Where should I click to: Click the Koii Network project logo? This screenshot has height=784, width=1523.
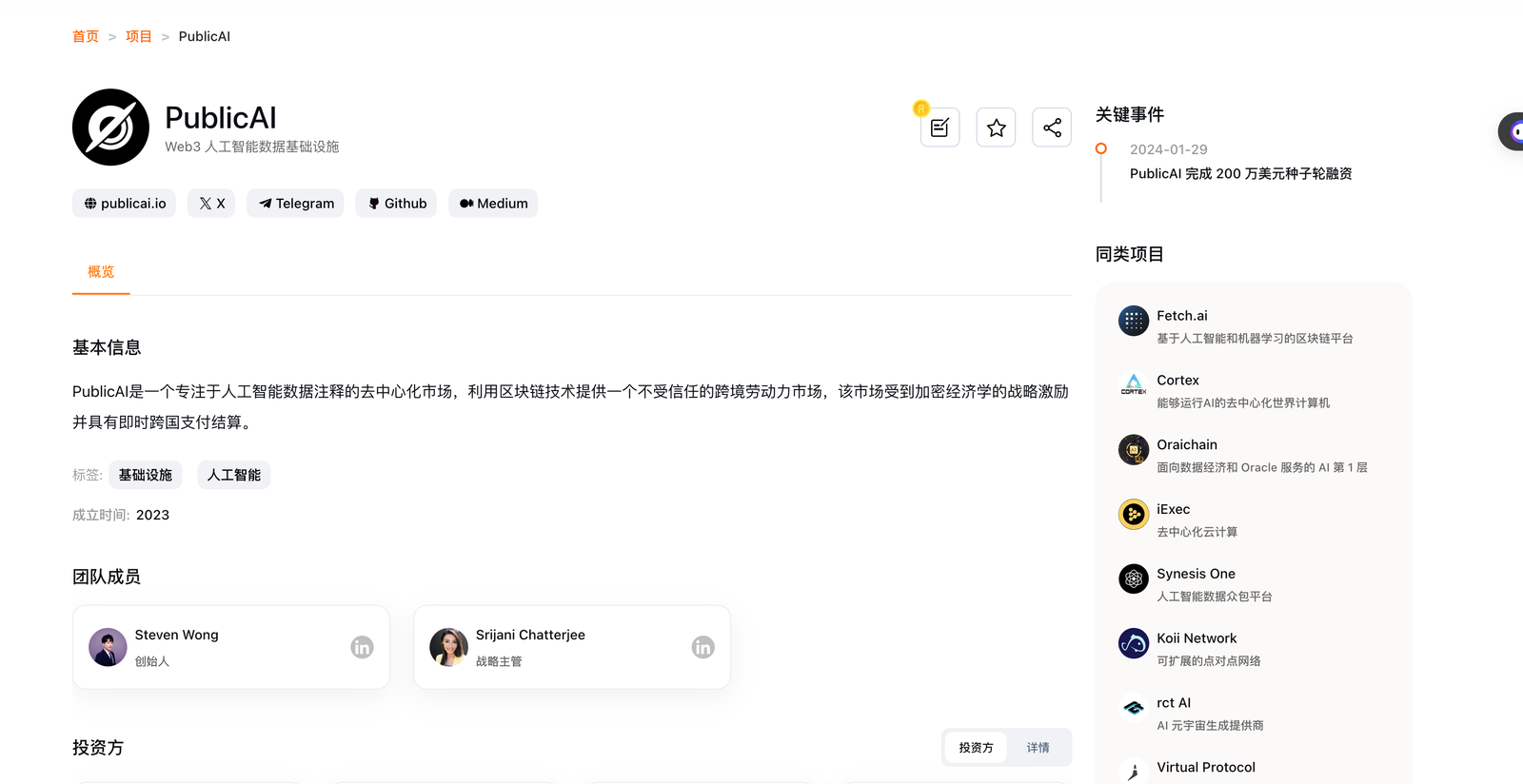pyautogui.click(x=1134, y=643)
